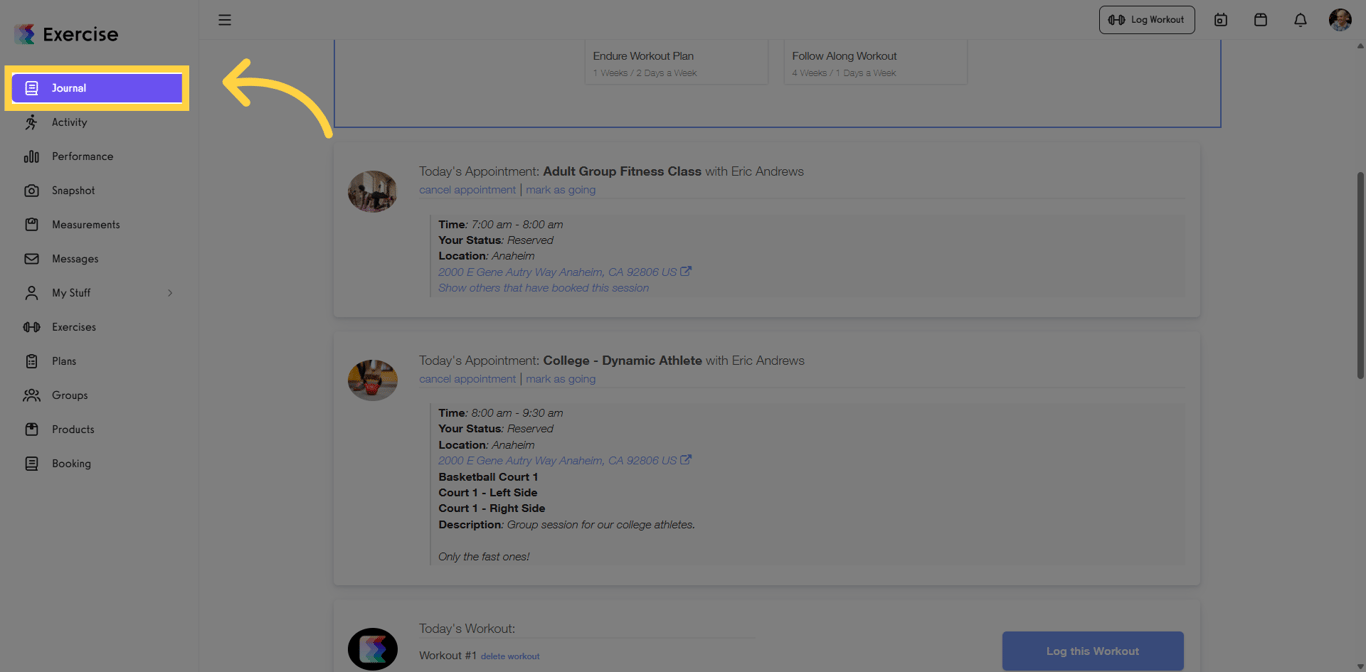1366x672 pixels.
Task: Open the Journal sidebar item
Action: tap(66, 88)
